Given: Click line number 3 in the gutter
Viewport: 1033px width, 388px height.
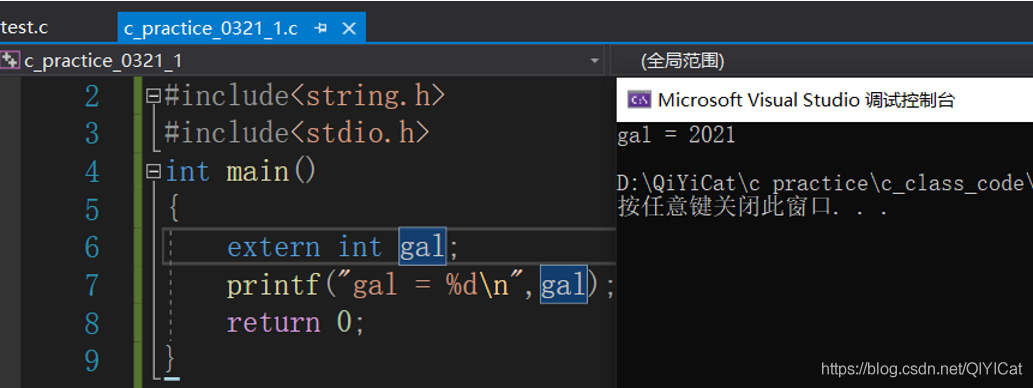Looking at the screenshot, I should tap(92, 134).
